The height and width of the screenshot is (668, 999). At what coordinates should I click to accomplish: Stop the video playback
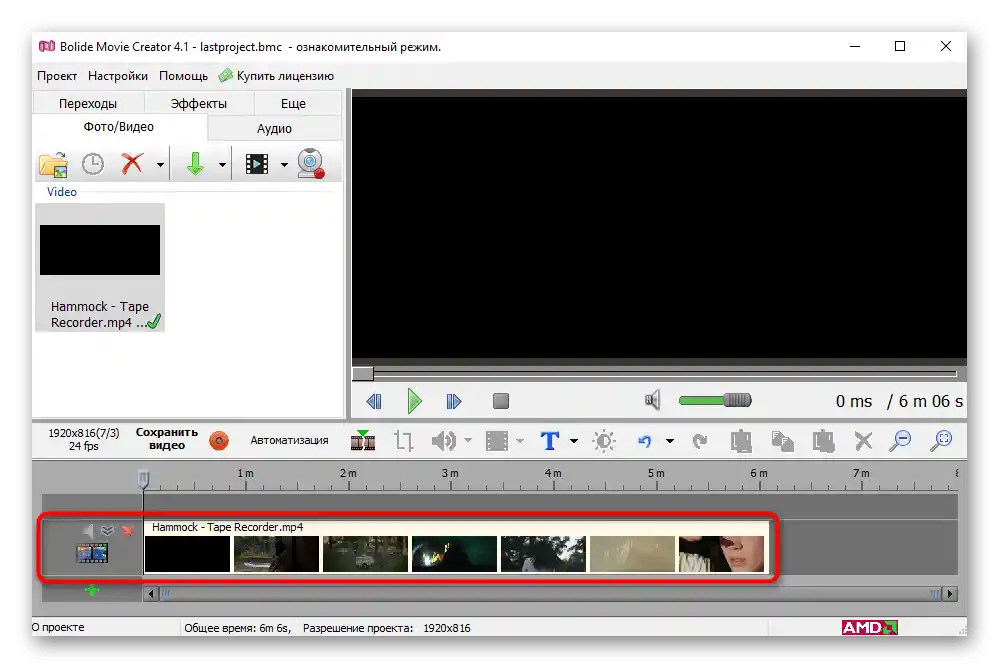501,401
